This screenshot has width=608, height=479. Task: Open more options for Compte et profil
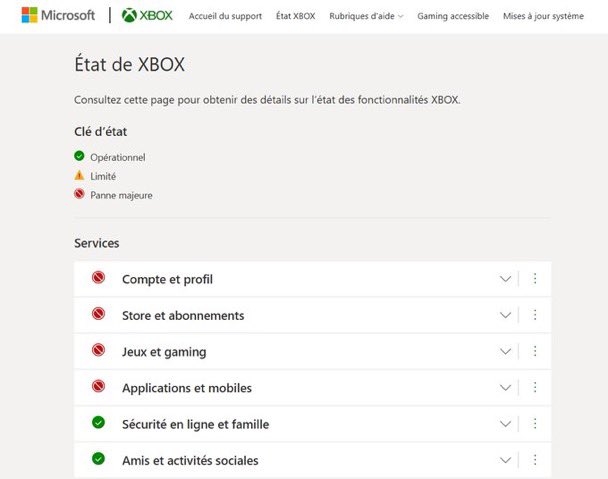pyautogui.click(x=535, y=278)
